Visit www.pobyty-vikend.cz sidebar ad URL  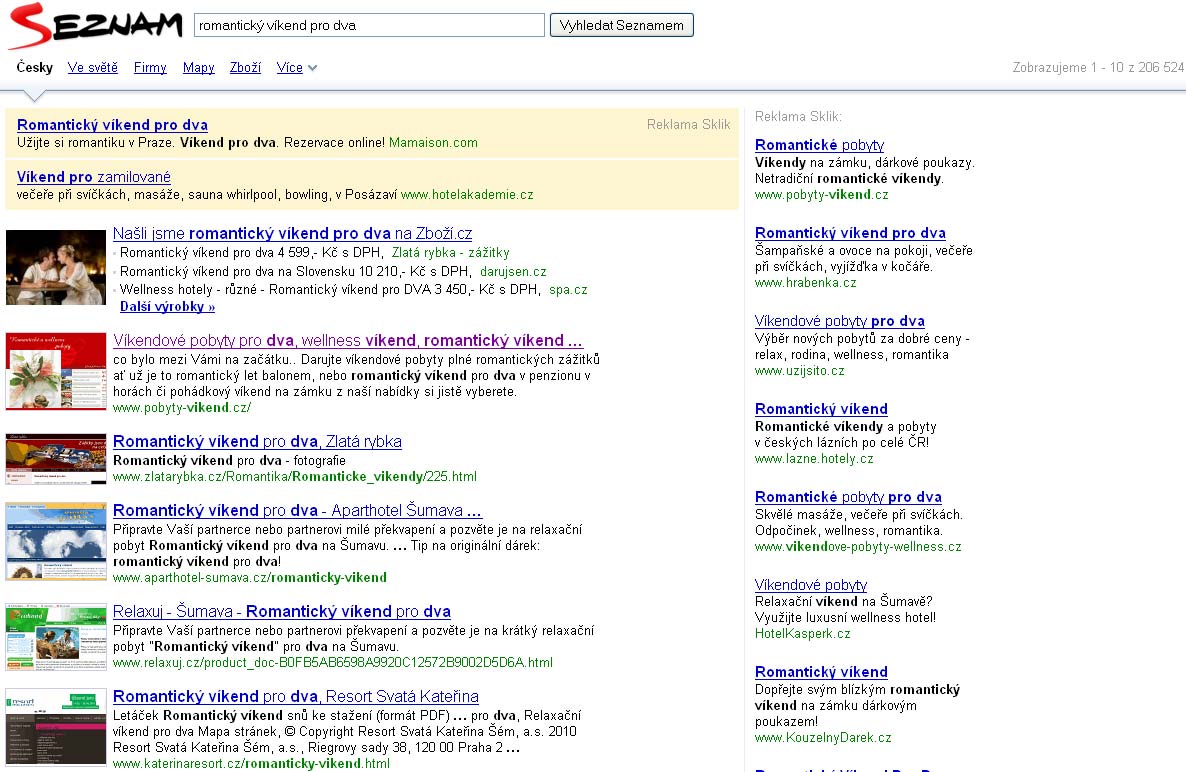point(821,194)
